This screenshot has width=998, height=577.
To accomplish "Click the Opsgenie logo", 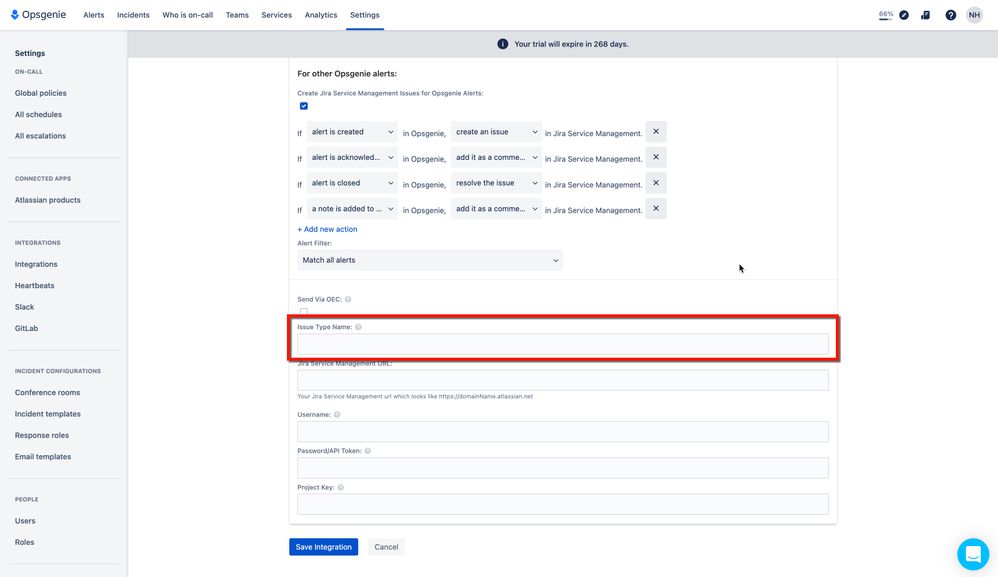I will pos(38,15).
